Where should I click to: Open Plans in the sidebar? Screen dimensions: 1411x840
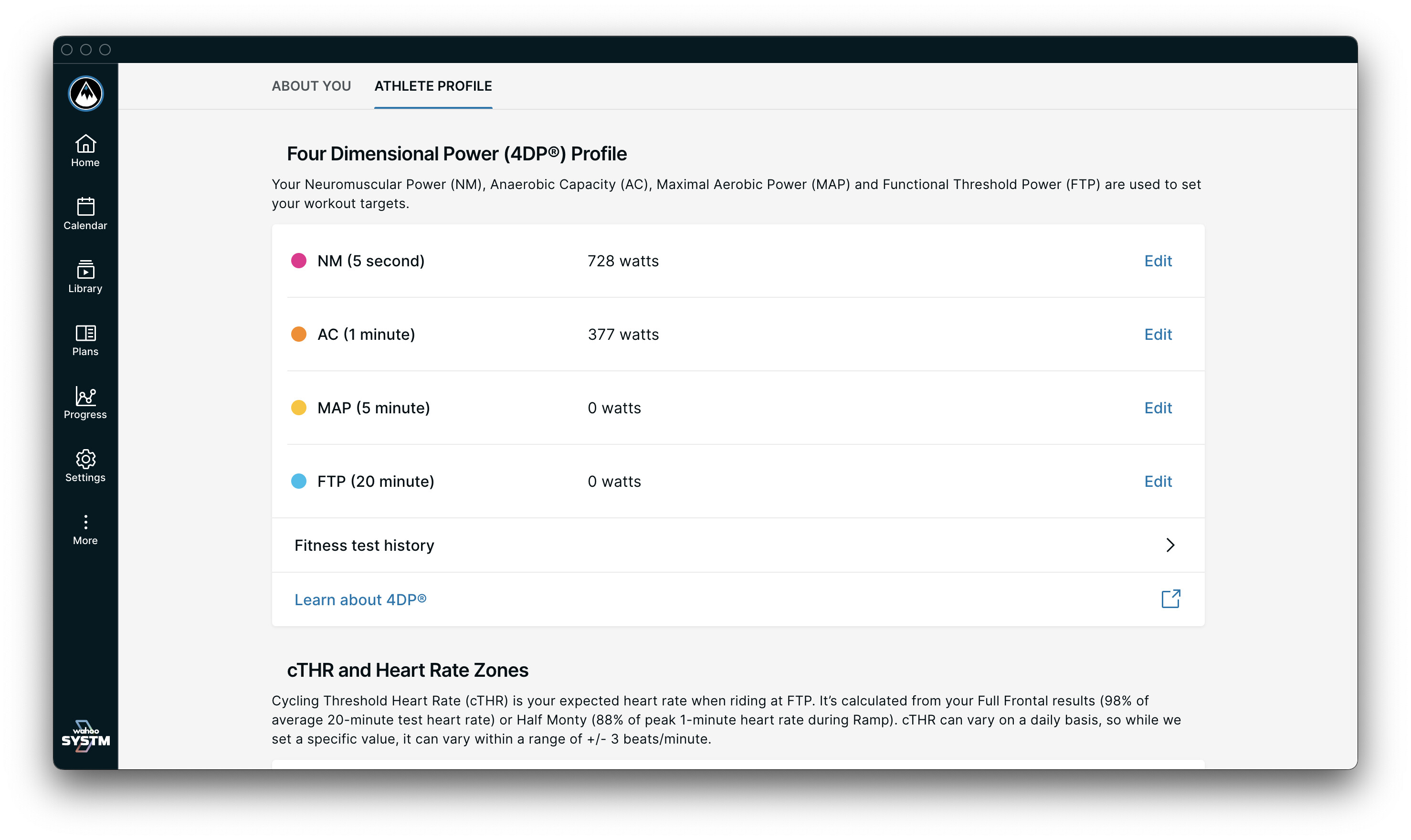point(85,340)
